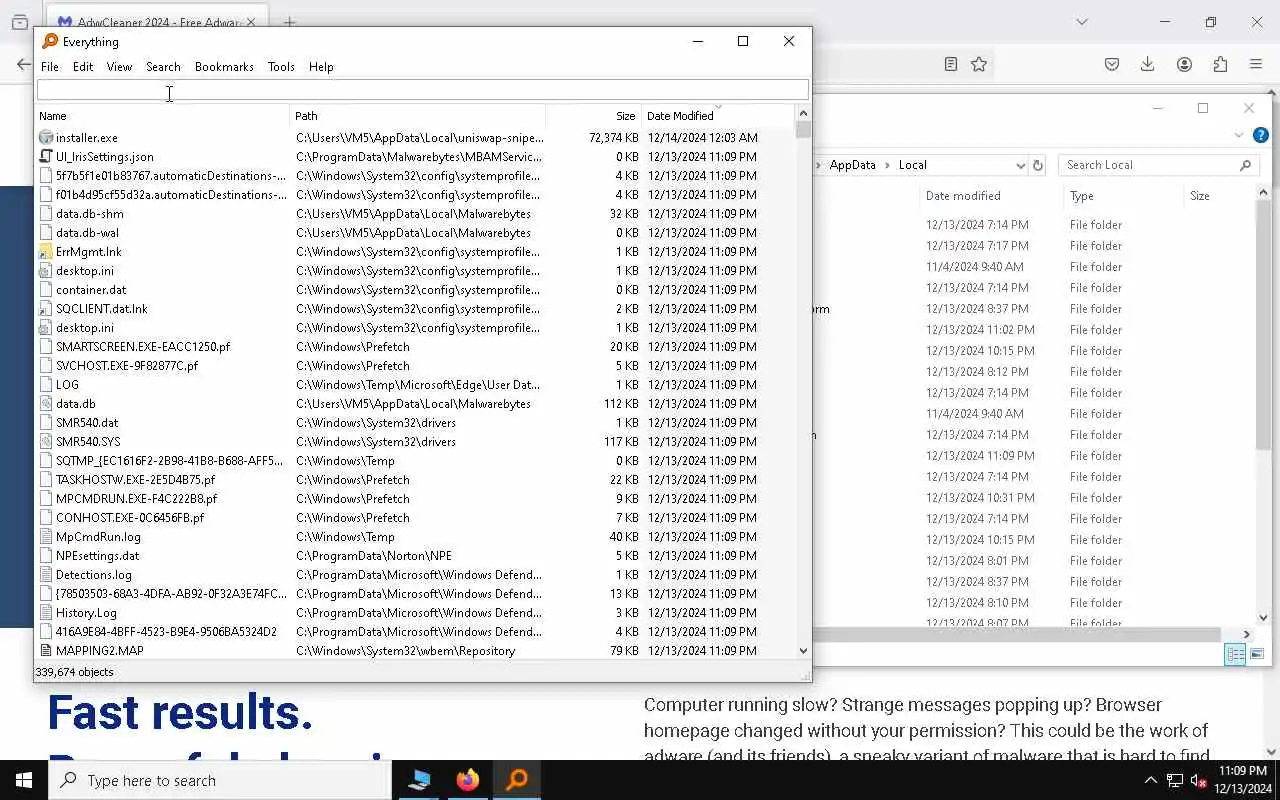Select the History.Log file icon
Screen dimensions: 1280x800
tap(46, 613)
